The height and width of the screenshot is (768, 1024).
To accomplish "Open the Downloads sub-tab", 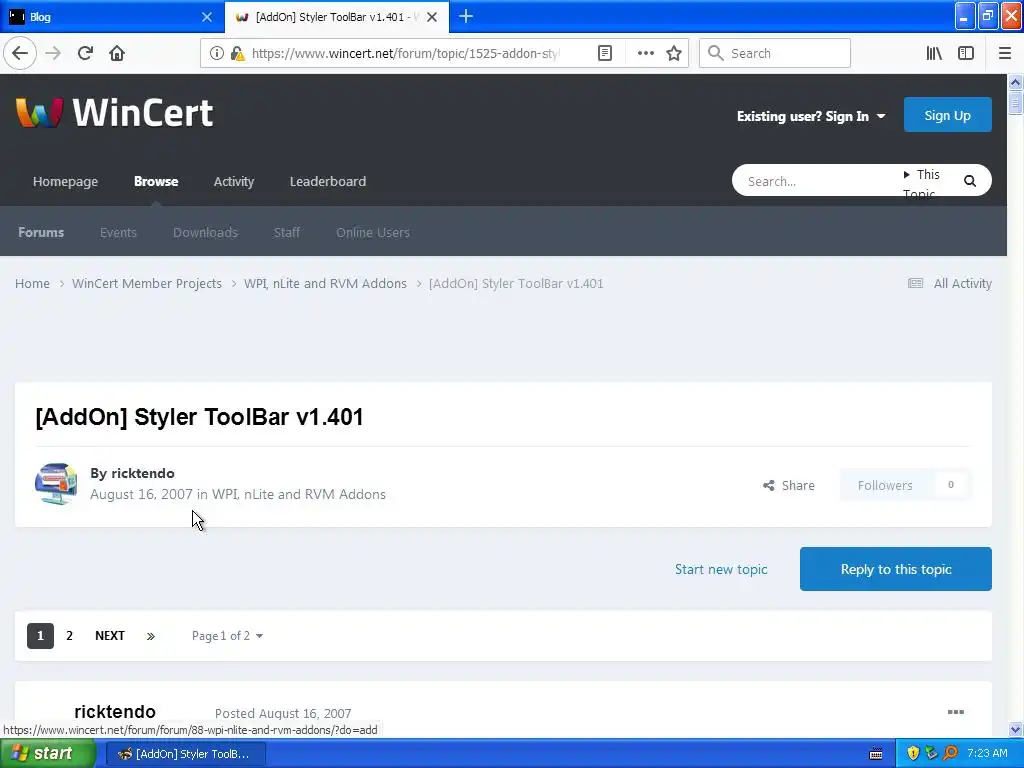I will click(205, 232).
